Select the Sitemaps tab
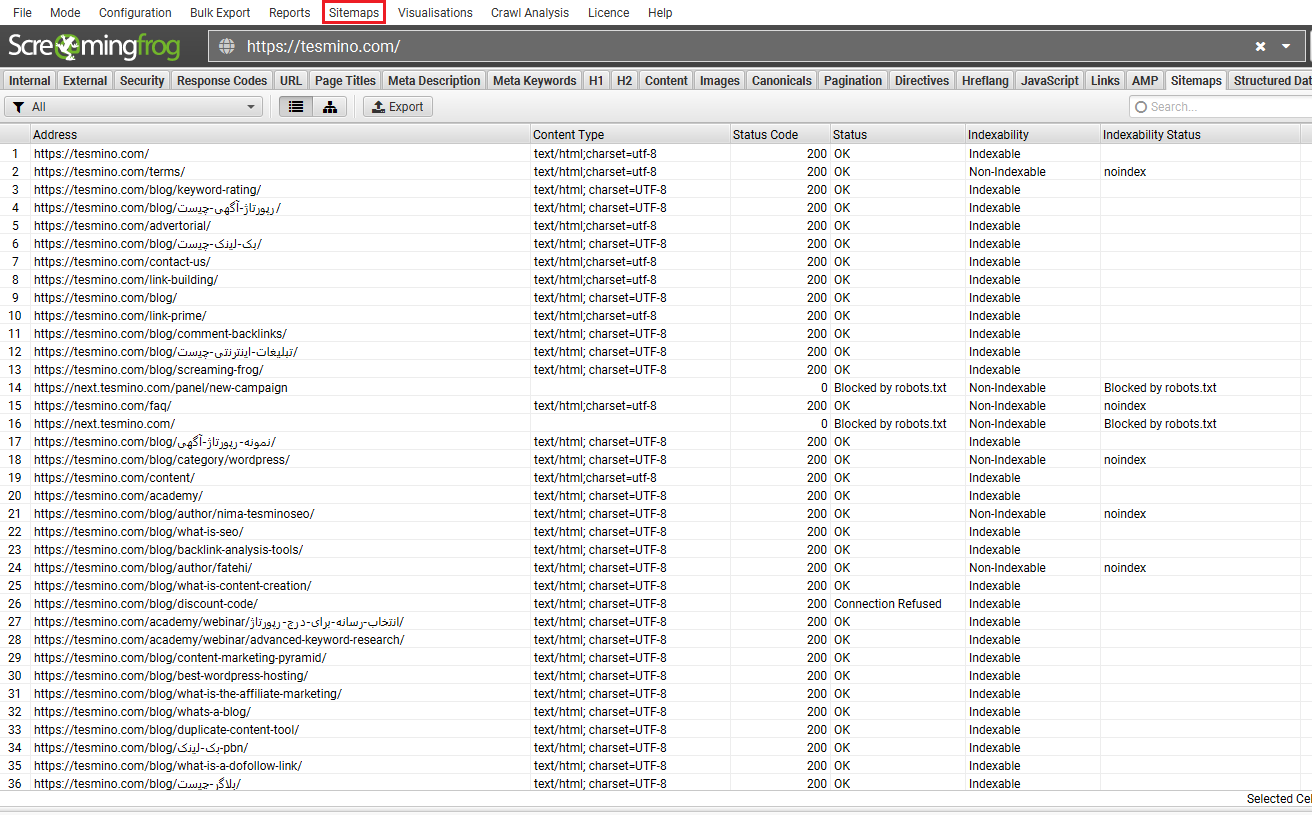The height and width of the screenshot is (815, 1312). (x=1196, y=81)
